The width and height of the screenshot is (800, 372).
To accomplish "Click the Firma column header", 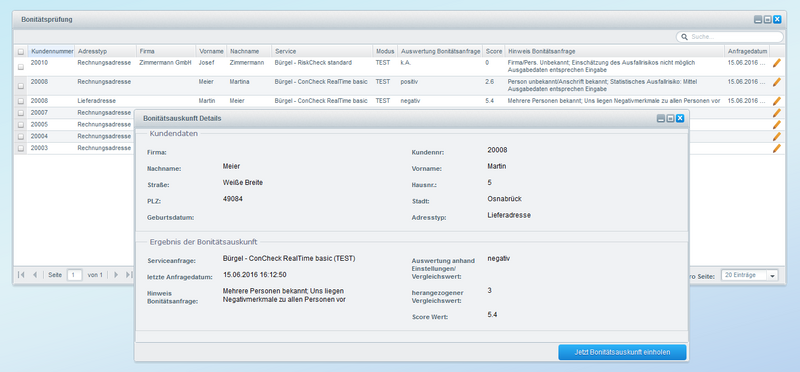I will pos(166,51).
